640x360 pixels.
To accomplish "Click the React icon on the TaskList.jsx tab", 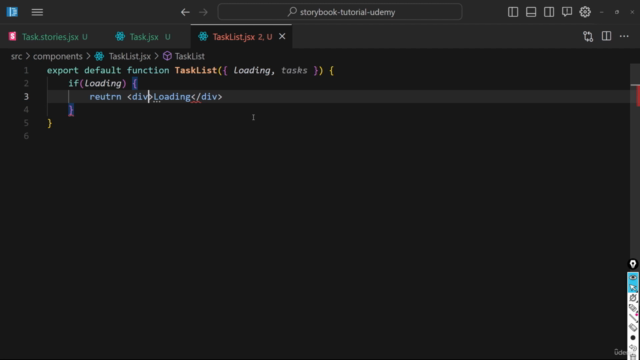I will pyautogui.click(x=203, y=36).
